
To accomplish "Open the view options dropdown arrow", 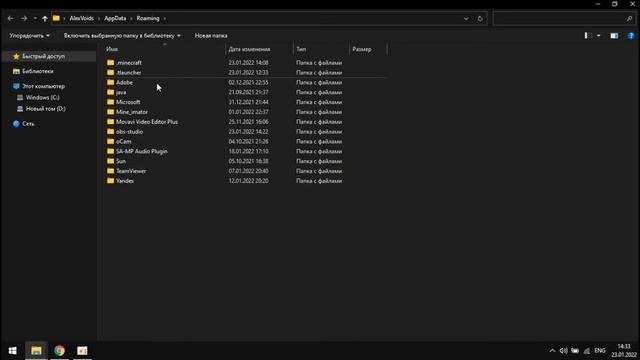I will 599,36.
